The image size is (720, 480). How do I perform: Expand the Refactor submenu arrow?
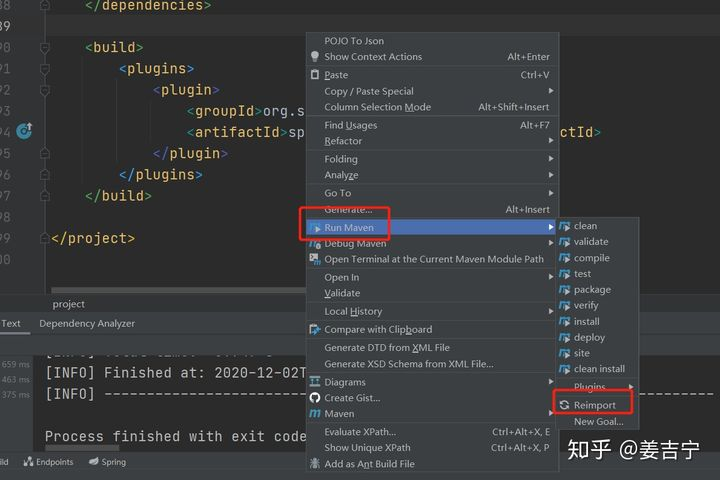click(551, 141)
